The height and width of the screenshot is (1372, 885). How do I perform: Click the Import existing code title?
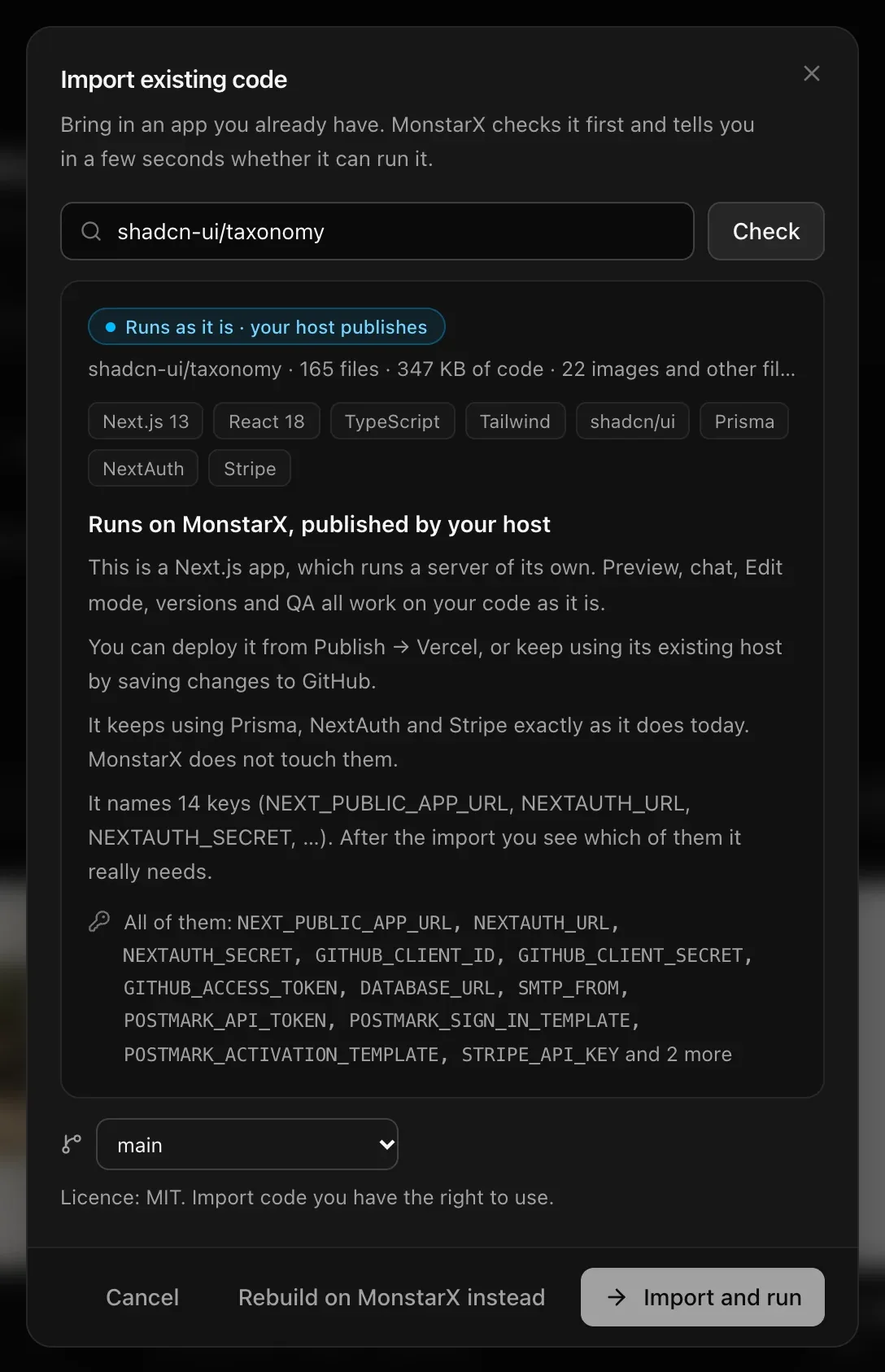click(x=173, y=80)
